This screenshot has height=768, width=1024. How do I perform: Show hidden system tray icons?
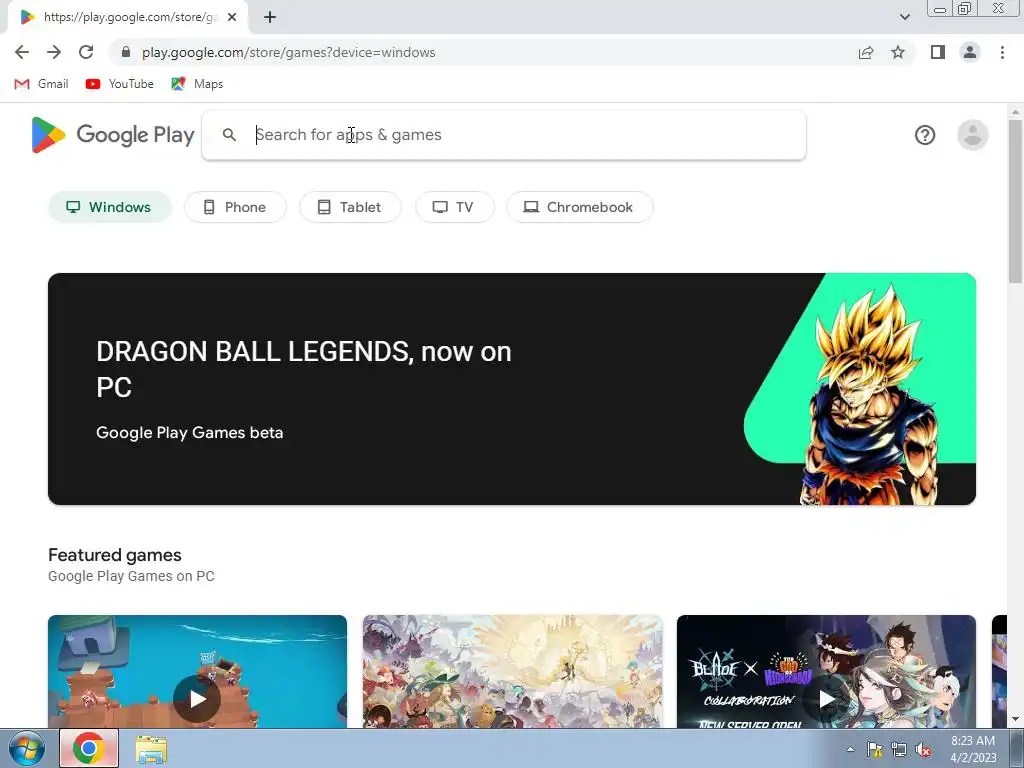[x=850, y=749]
